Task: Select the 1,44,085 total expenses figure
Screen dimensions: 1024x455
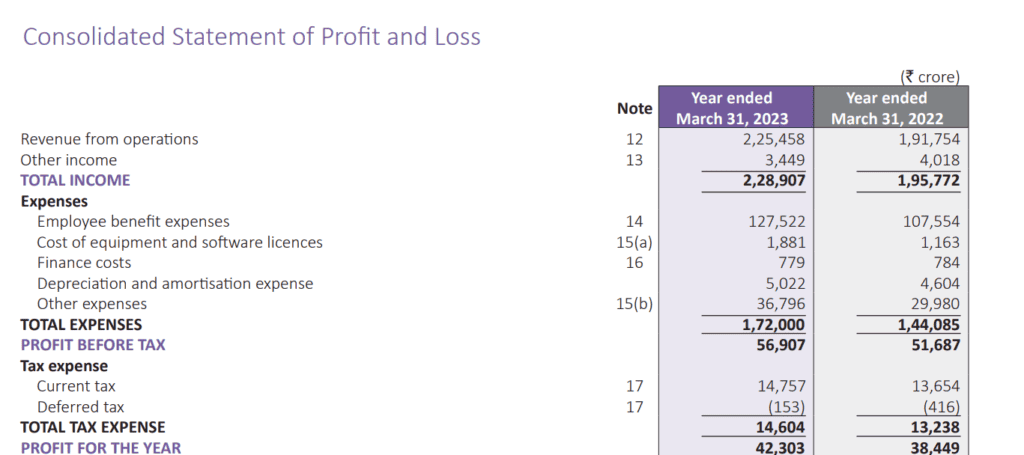Action: coord(929,324)
